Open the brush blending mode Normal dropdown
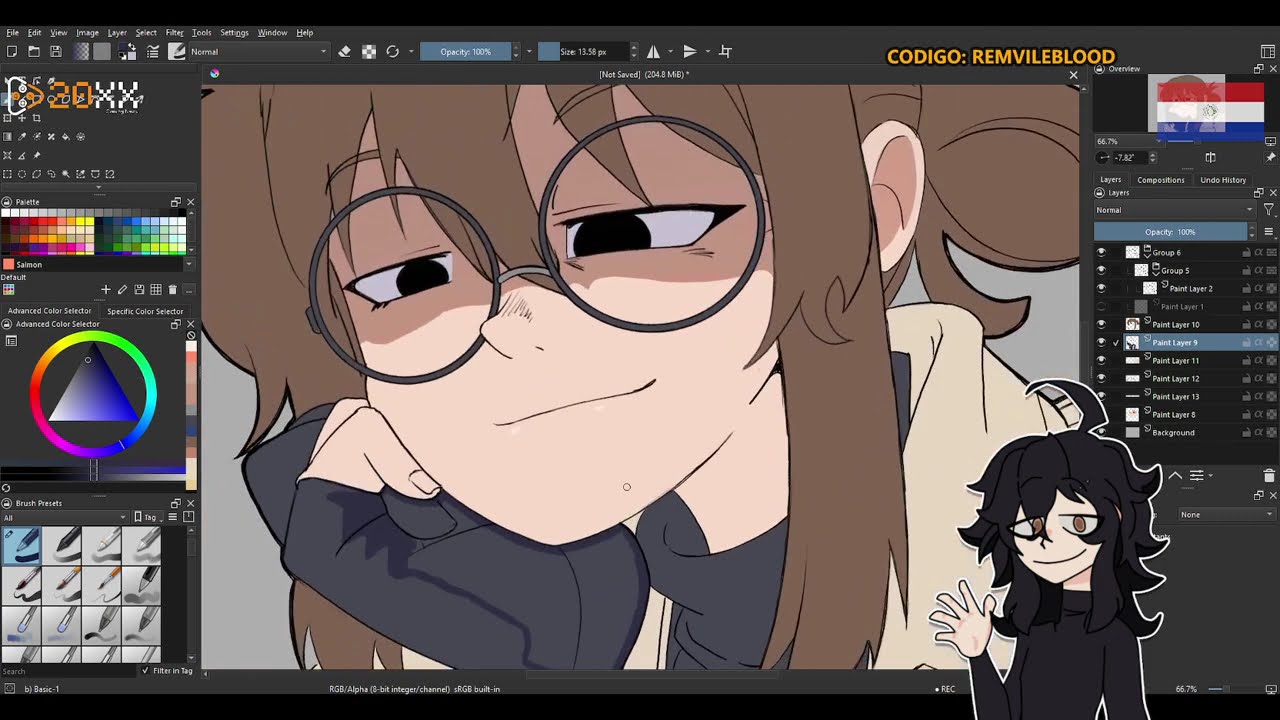Screen dimensions: 1280x720 click(x=258, y=52)
